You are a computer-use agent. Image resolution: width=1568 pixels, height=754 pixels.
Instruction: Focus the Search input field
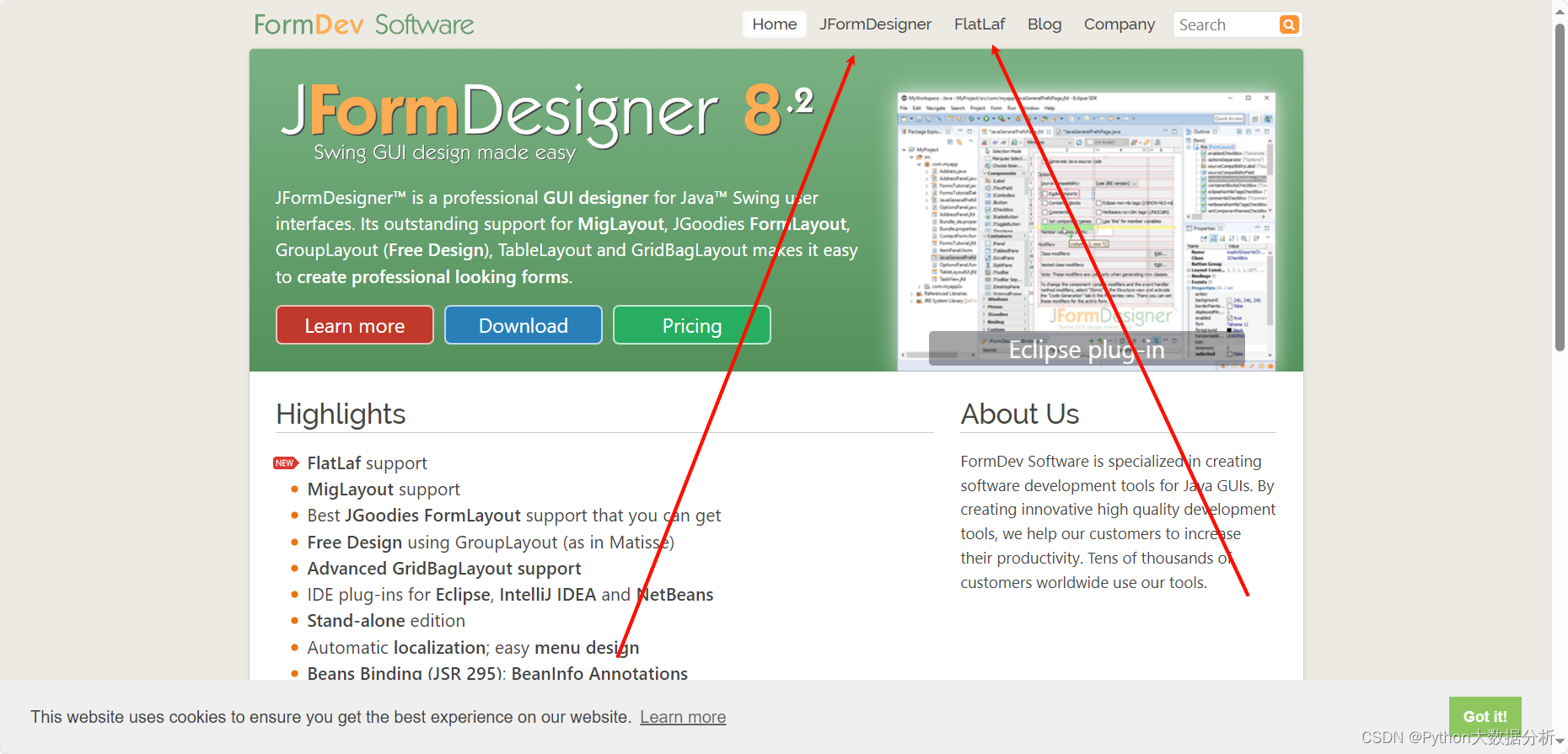pyautogui.click(x=1227, y=24)
